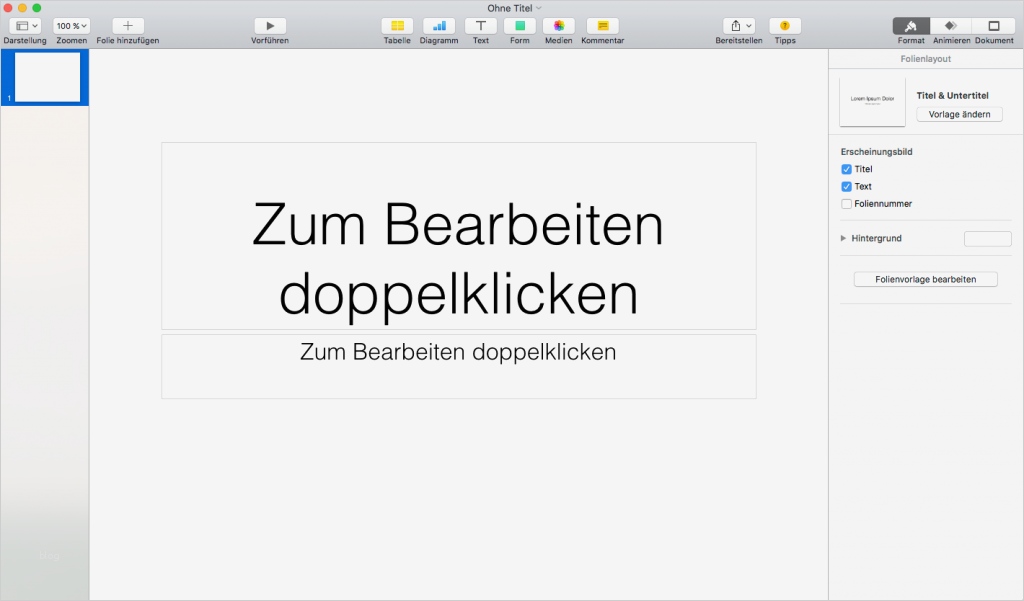This screenshot has height=601, width=1024.
Task: Start the presentation with Vorführen
Action: (269, 25)
